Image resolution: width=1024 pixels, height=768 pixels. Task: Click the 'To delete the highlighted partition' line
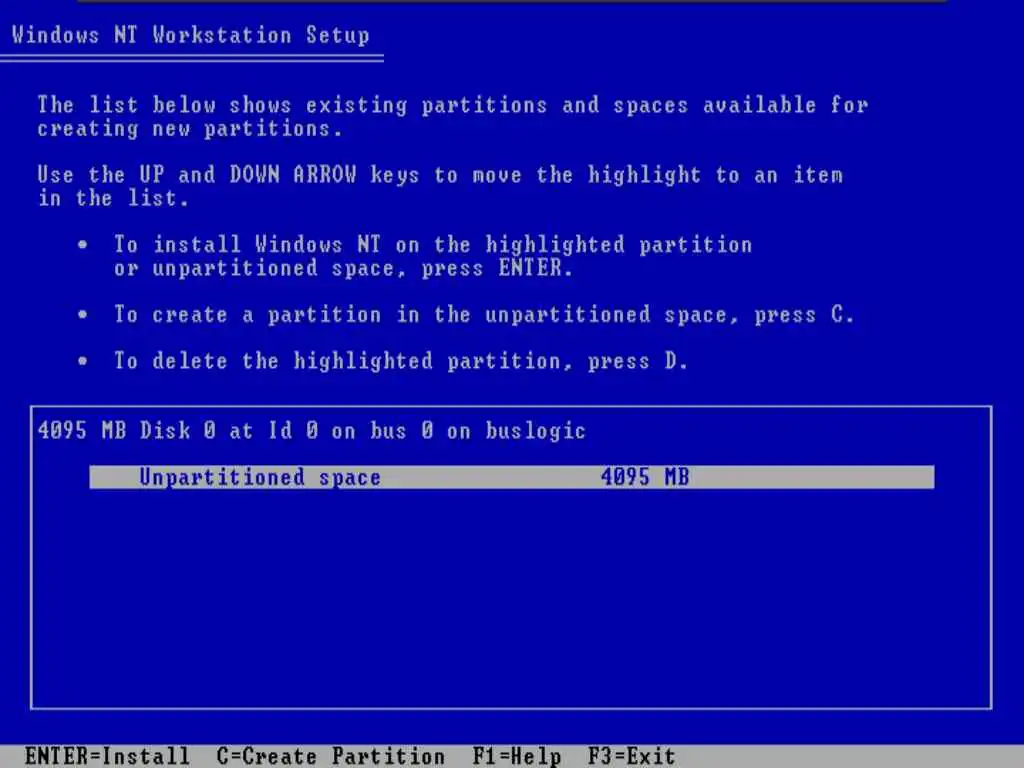pyautogui.click(x=401, y=361)
